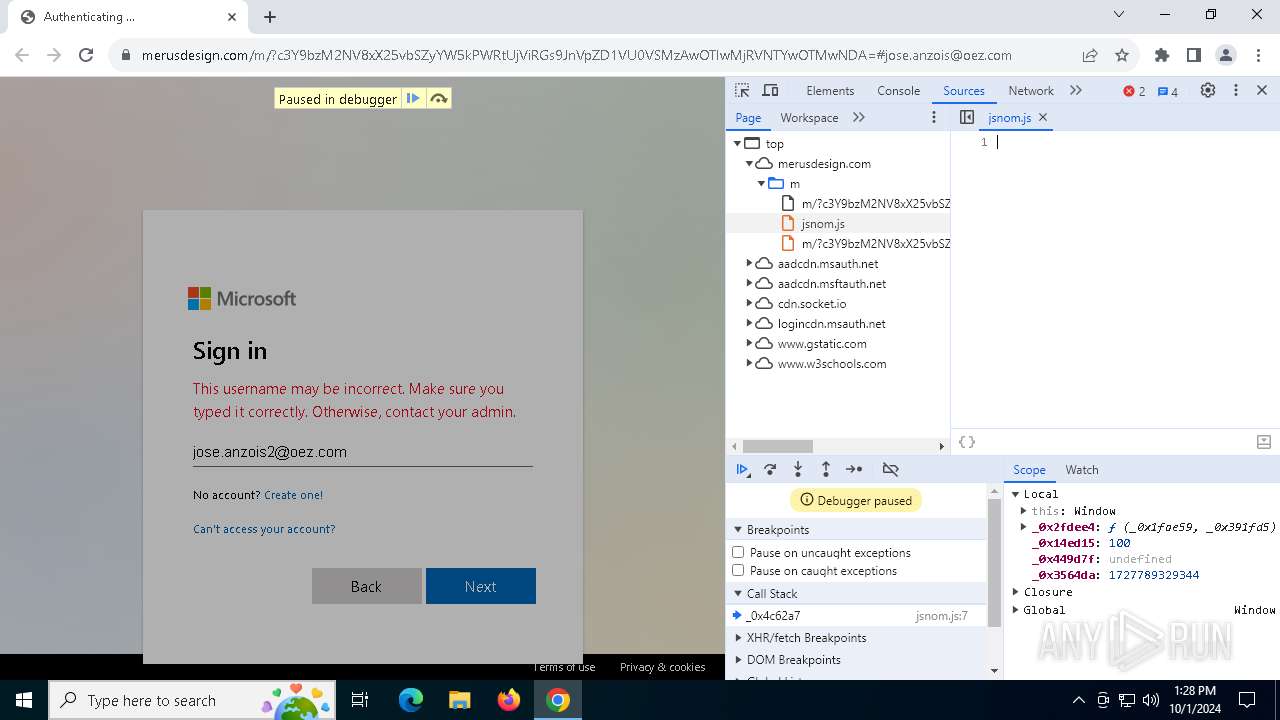Click the debugger sidebar vertical scrollbar
The width and height of the screenshot is (1280, 720).
click(994, 561)
